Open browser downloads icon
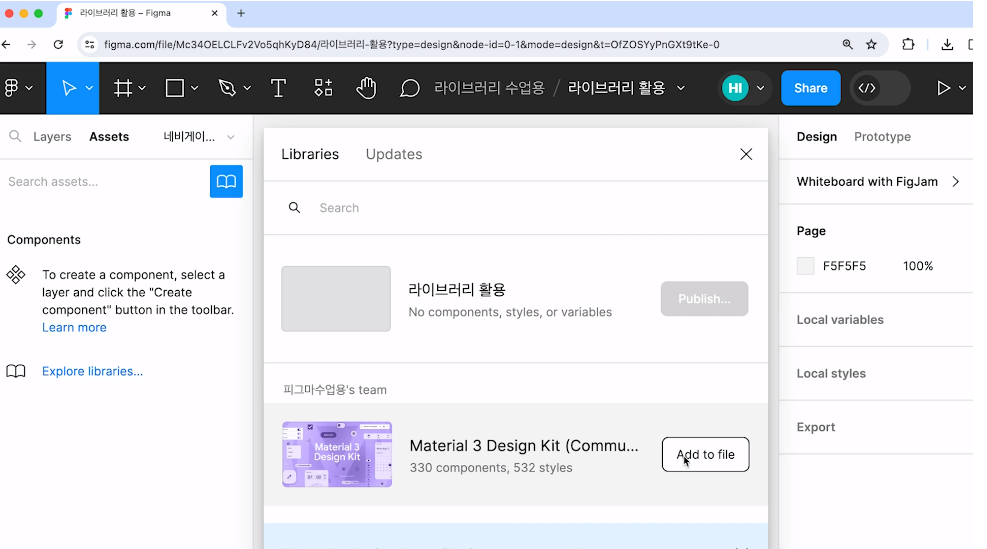Viewport: 987px width, 549px height. coord(947,45)
